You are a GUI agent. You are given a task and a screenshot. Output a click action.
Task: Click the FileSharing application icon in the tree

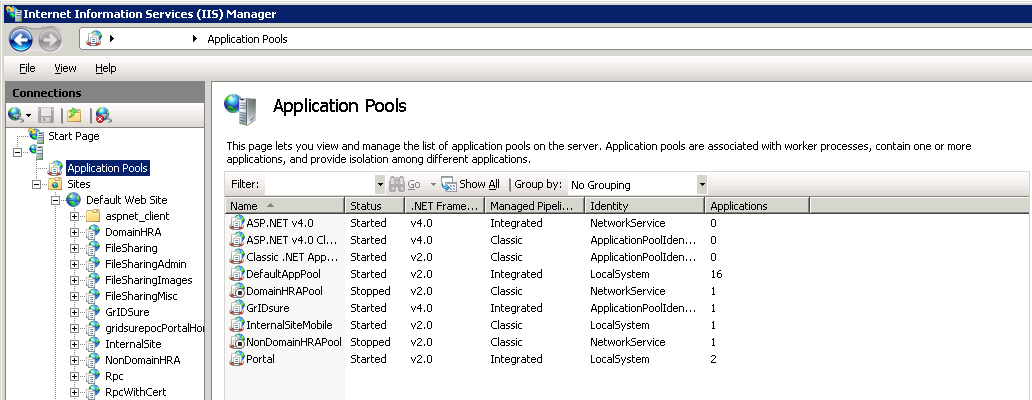tap(93, 248)
